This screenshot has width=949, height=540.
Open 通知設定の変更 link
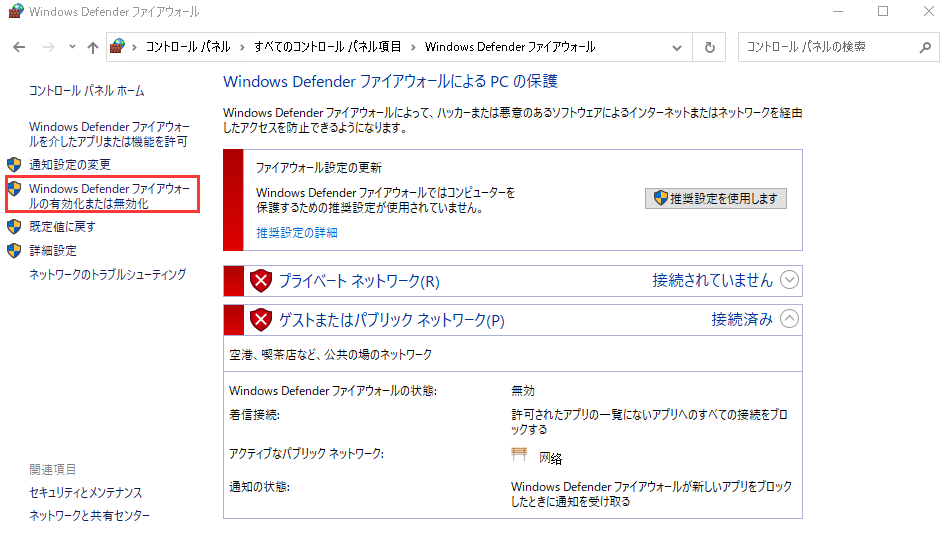[x=70, y=164]
